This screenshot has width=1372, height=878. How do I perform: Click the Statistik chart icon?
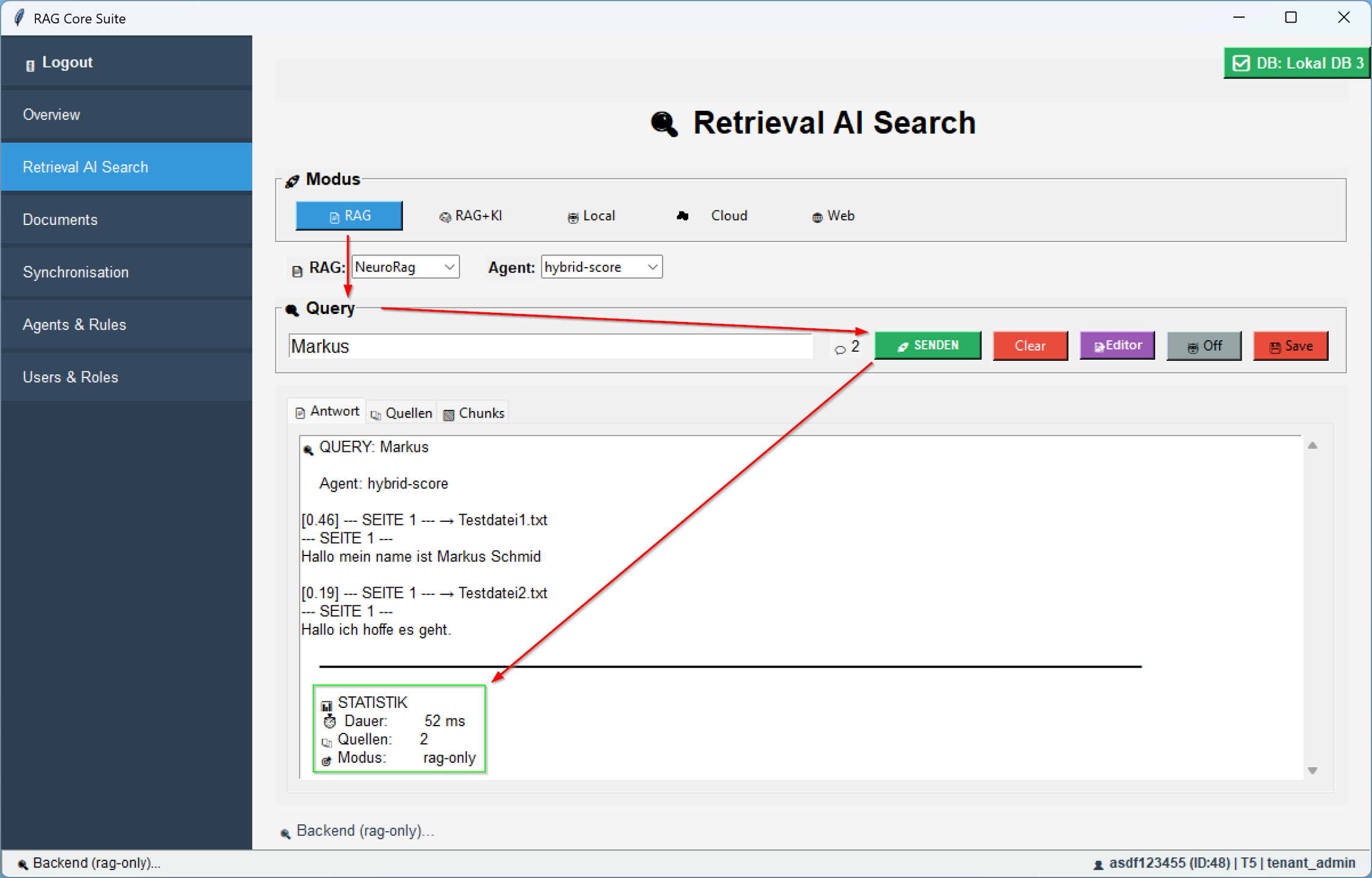pyautogui.click(x=327, y=705)
